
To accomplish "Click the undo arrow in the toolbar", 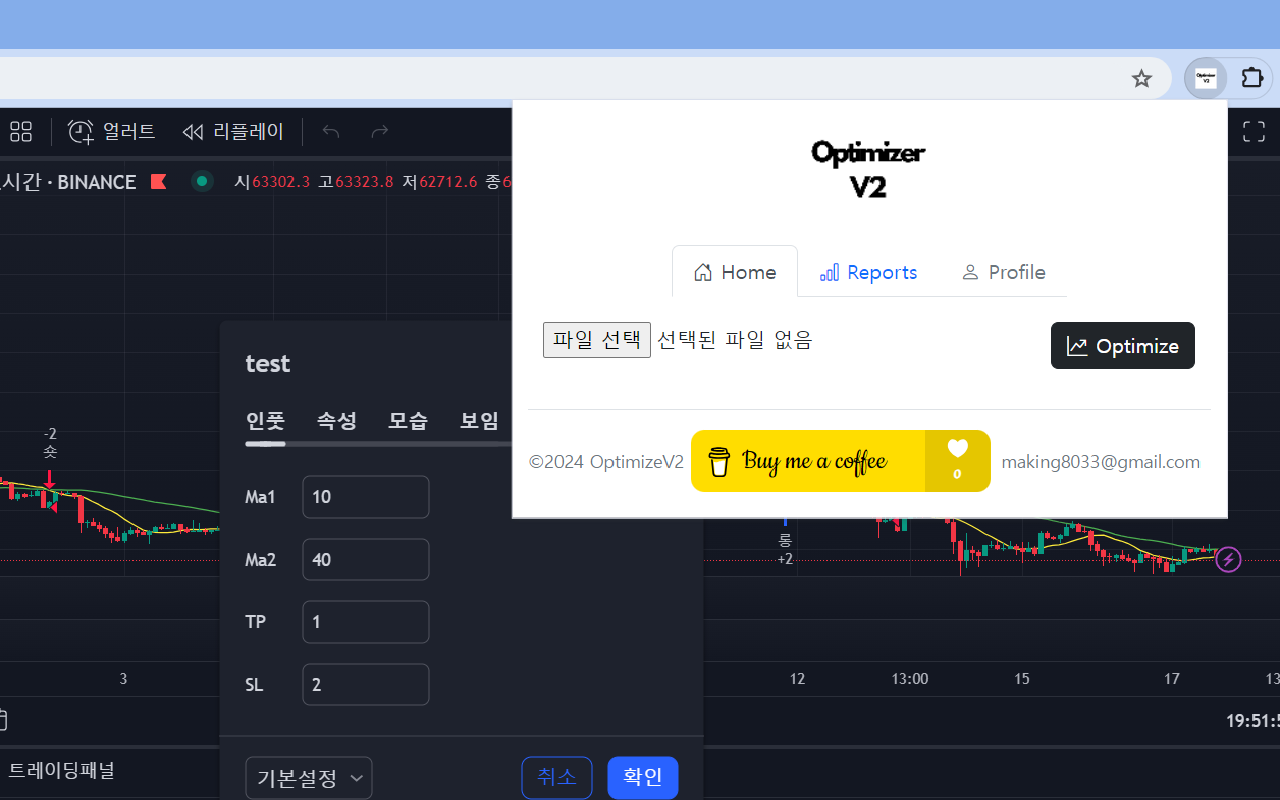I will (x=330, y=131).
